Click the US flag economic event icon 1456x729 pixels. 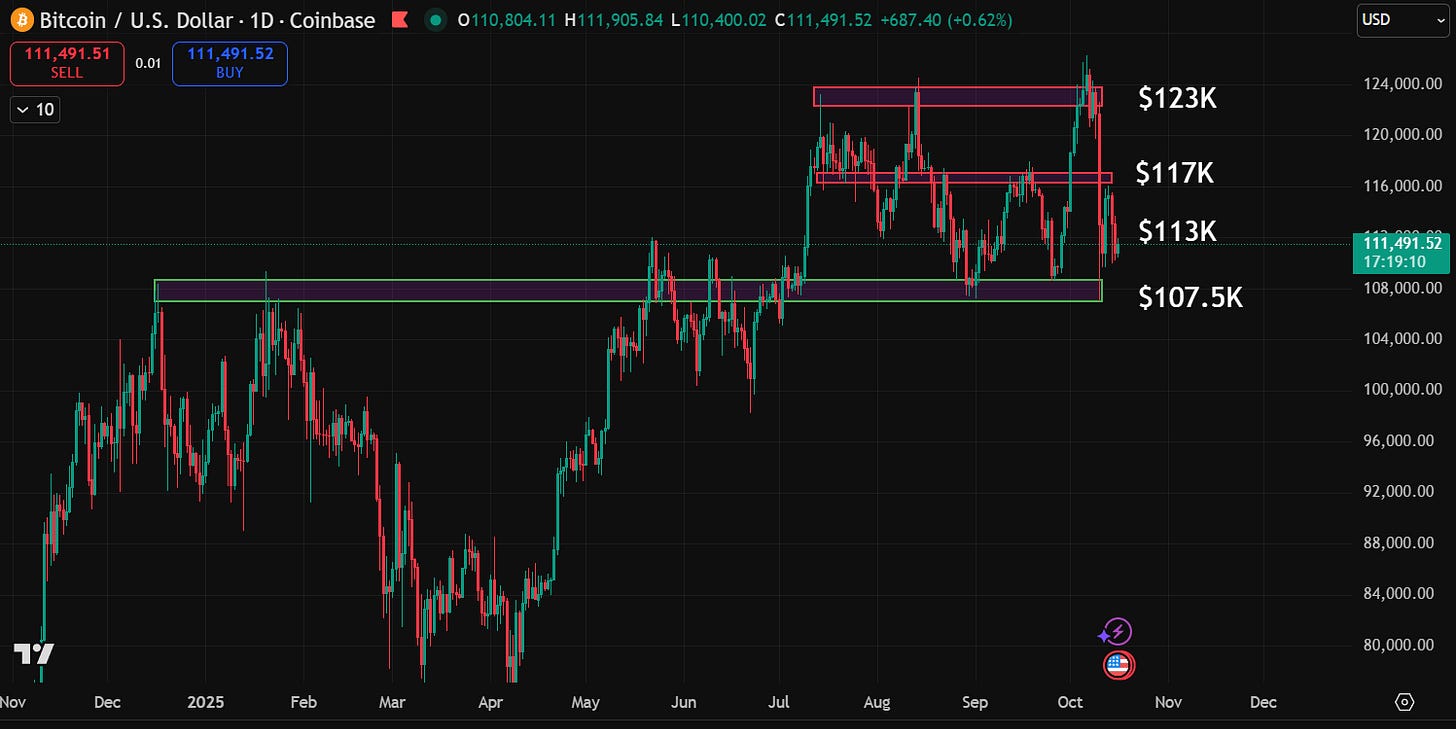1117,665
